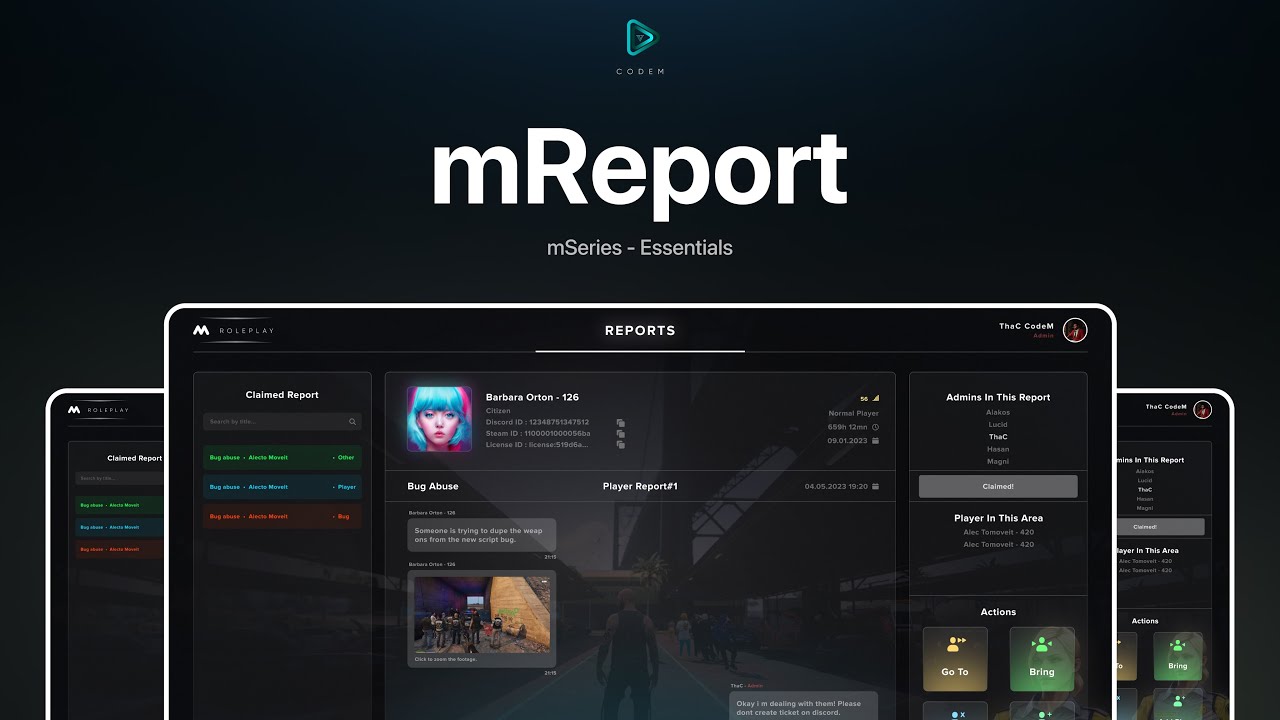Click the signal ping icon showing 56
The height and width of the screenshot is (720, 1280).
click(x=876, y=398)
